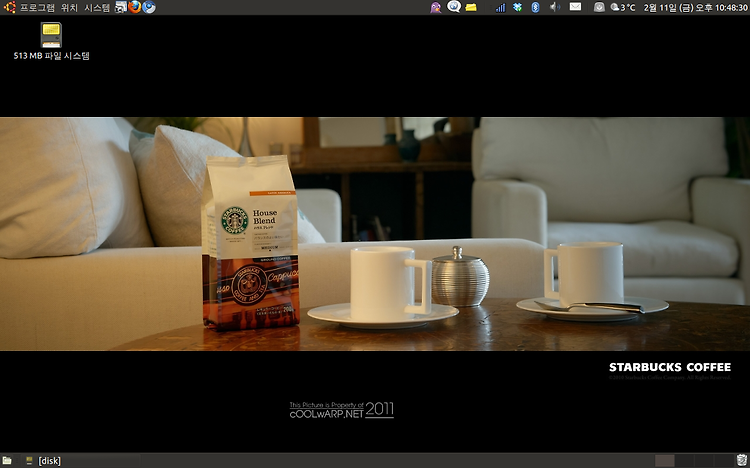Image resolution: width=750 pixels, height=468 pixels.
Task: Click the show desktop button in bottom panel
Action: [x=7, y=461]
